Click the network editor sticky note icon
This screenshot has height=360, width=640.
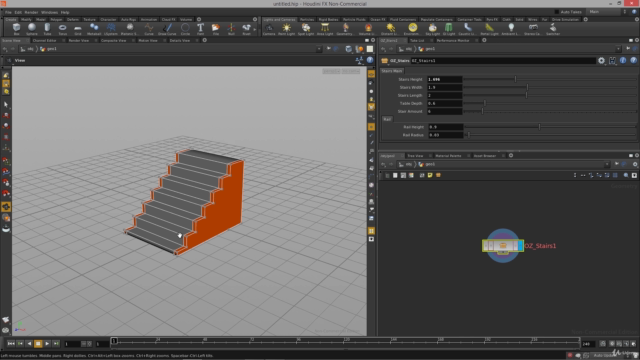(430, 175)
